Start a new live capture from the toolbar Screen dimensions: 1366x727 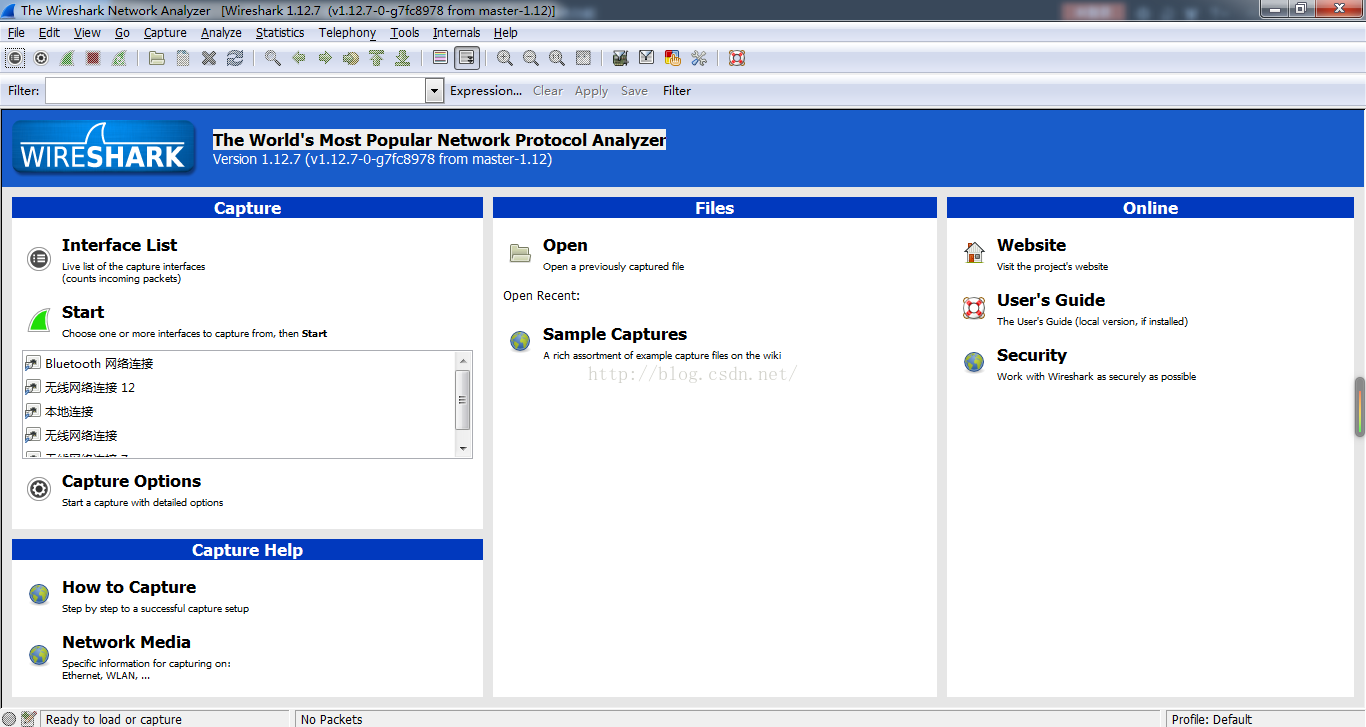point(67,58)
